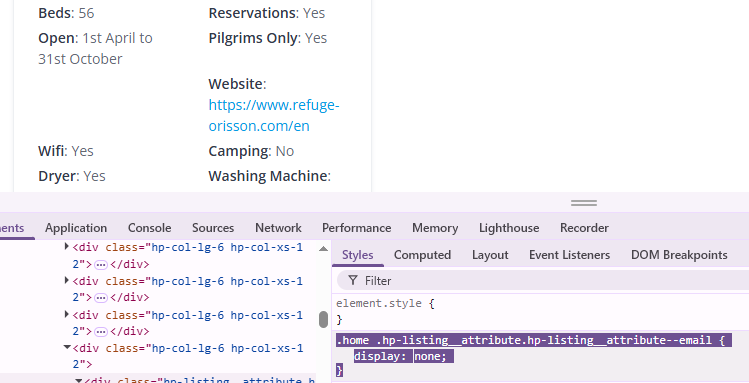The height and width of the screenshot is (383, 749).
Task: Click the DOM tree scrollbar thumb
Action: point(323,319)
